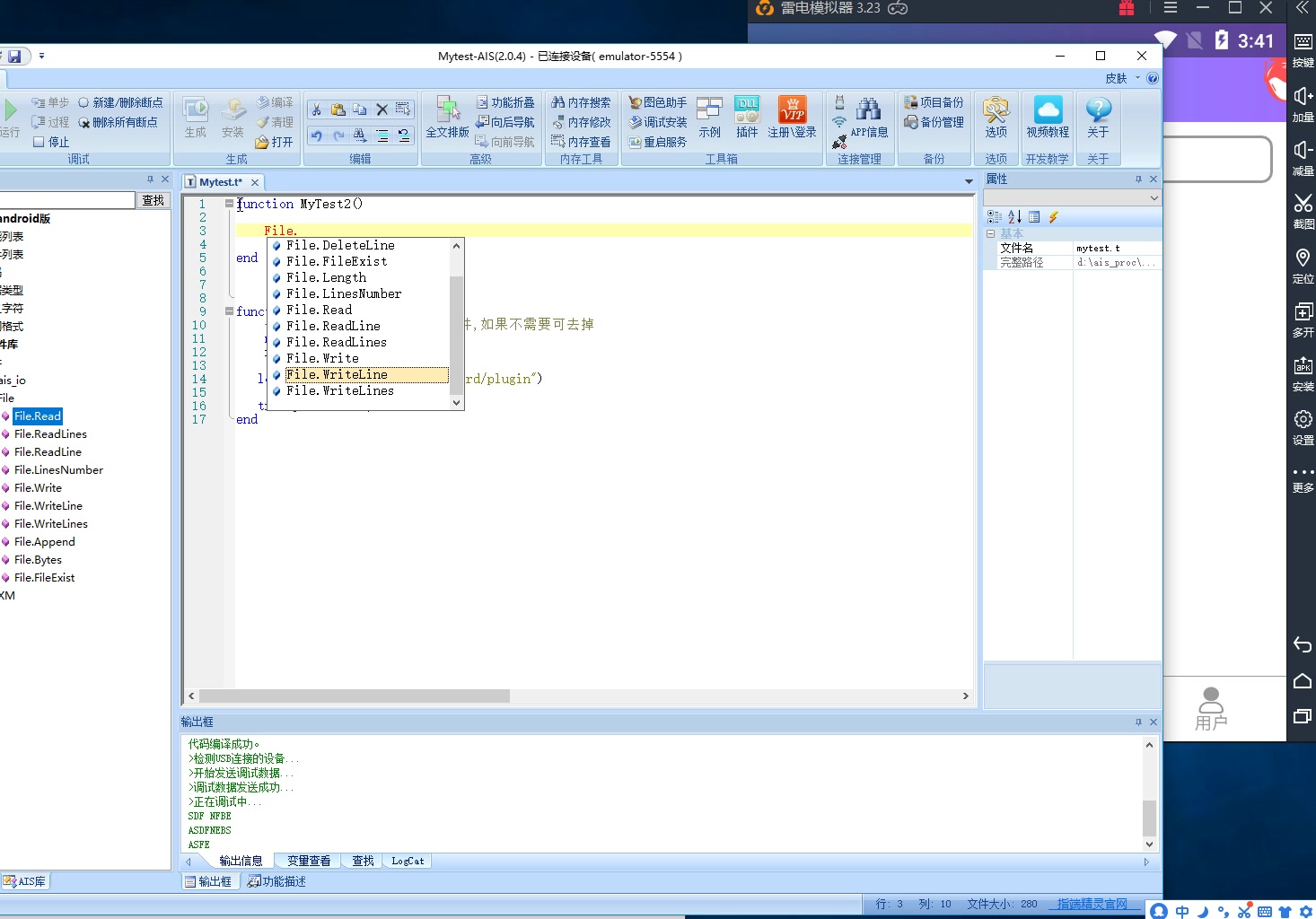Click the select-all dotted rectangle icon

[x=403, y=109]
